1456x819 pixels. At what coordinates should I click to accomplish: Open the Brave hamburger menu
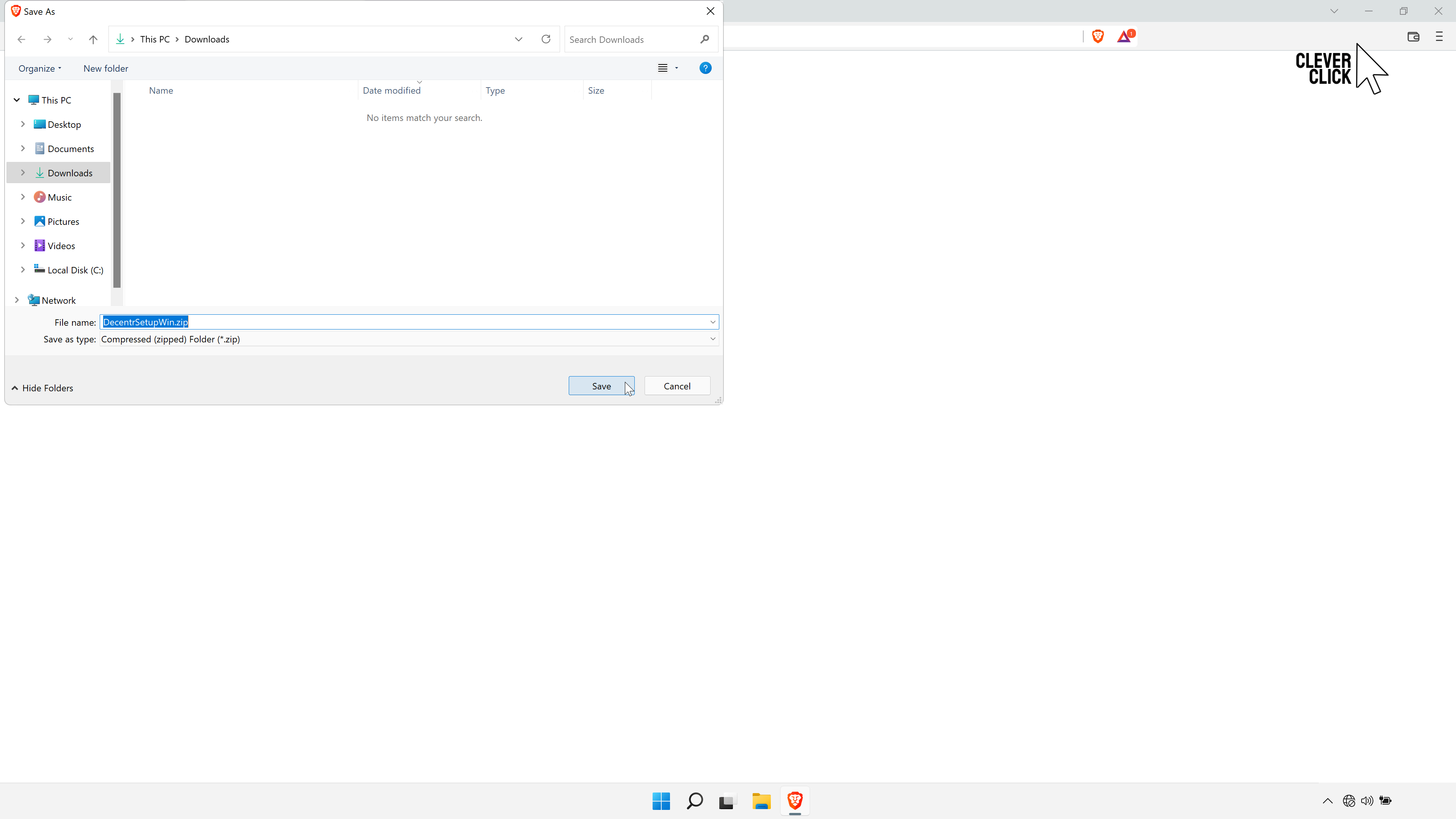tap(1439, 37)
